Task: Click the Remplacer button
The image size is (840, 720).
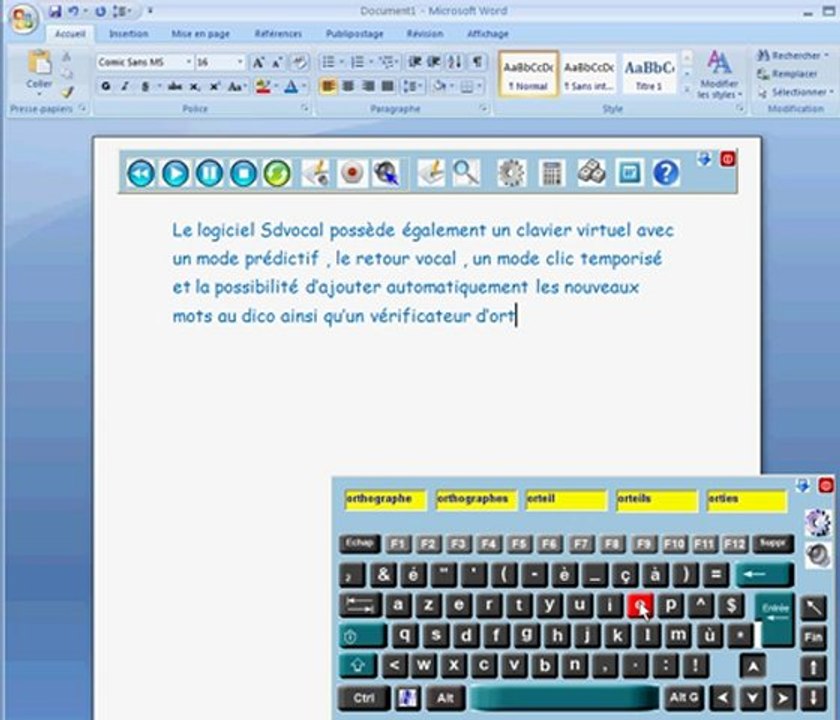Action: point(787,74)
